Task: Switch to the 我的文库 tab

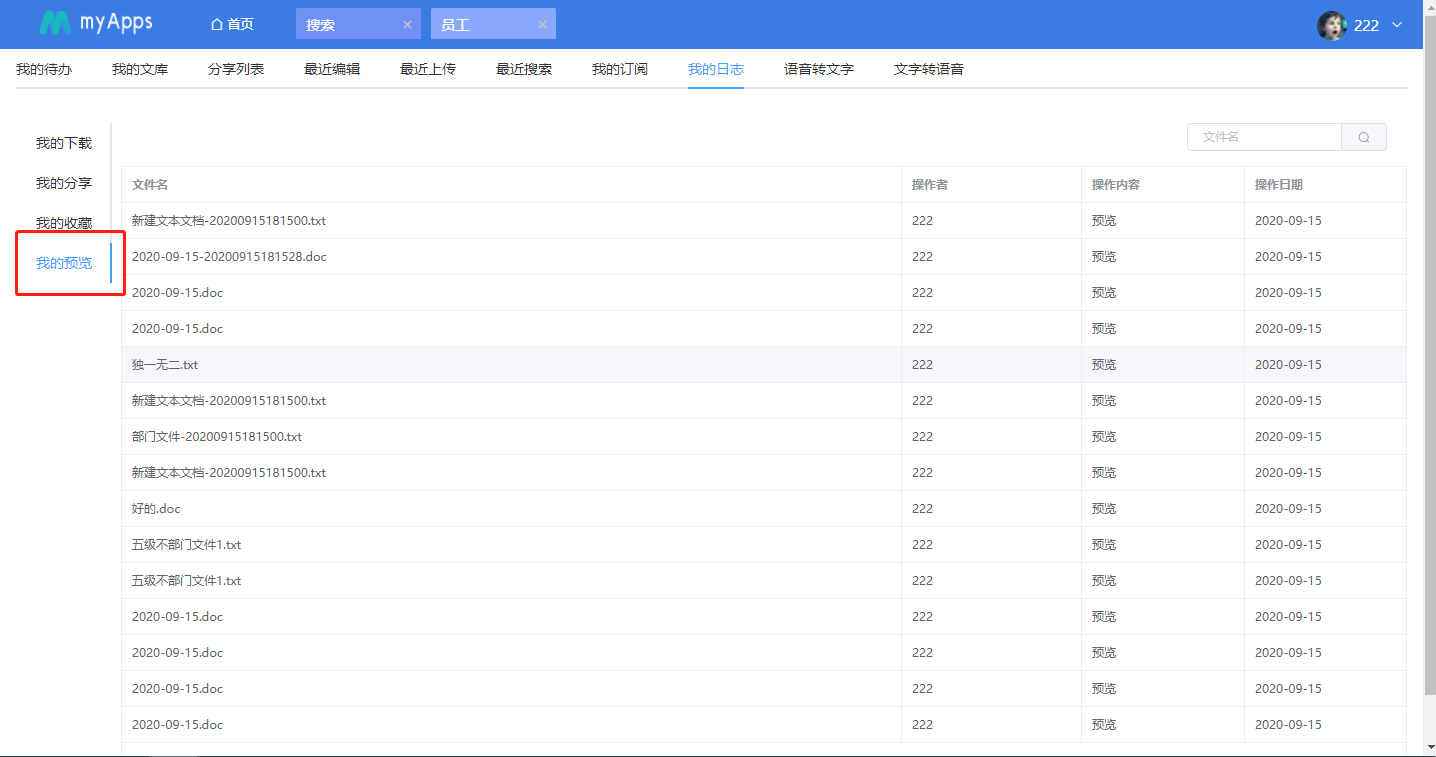Action: [140, 69]
